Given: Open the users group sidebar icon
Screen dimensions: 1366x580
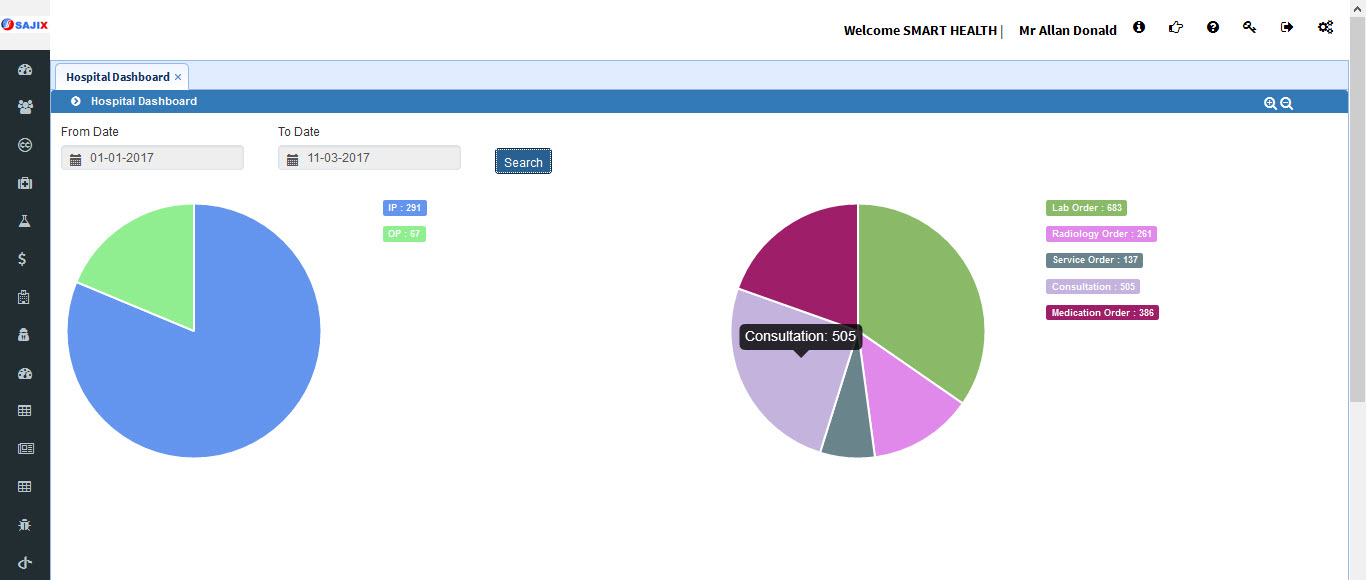Looking at the screenshot, I should [x=25, y=107].
